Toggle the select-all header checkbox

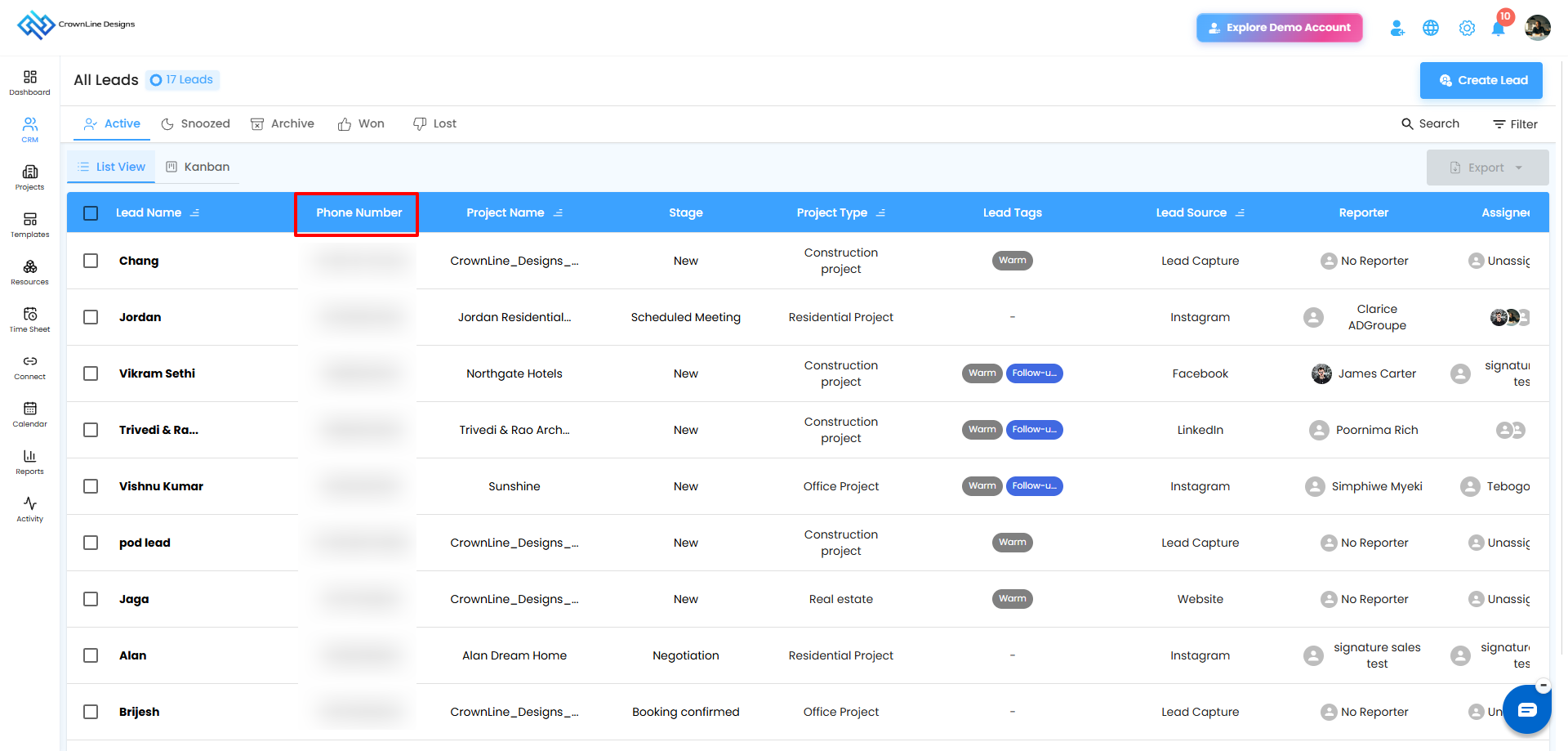click(91, 212)
